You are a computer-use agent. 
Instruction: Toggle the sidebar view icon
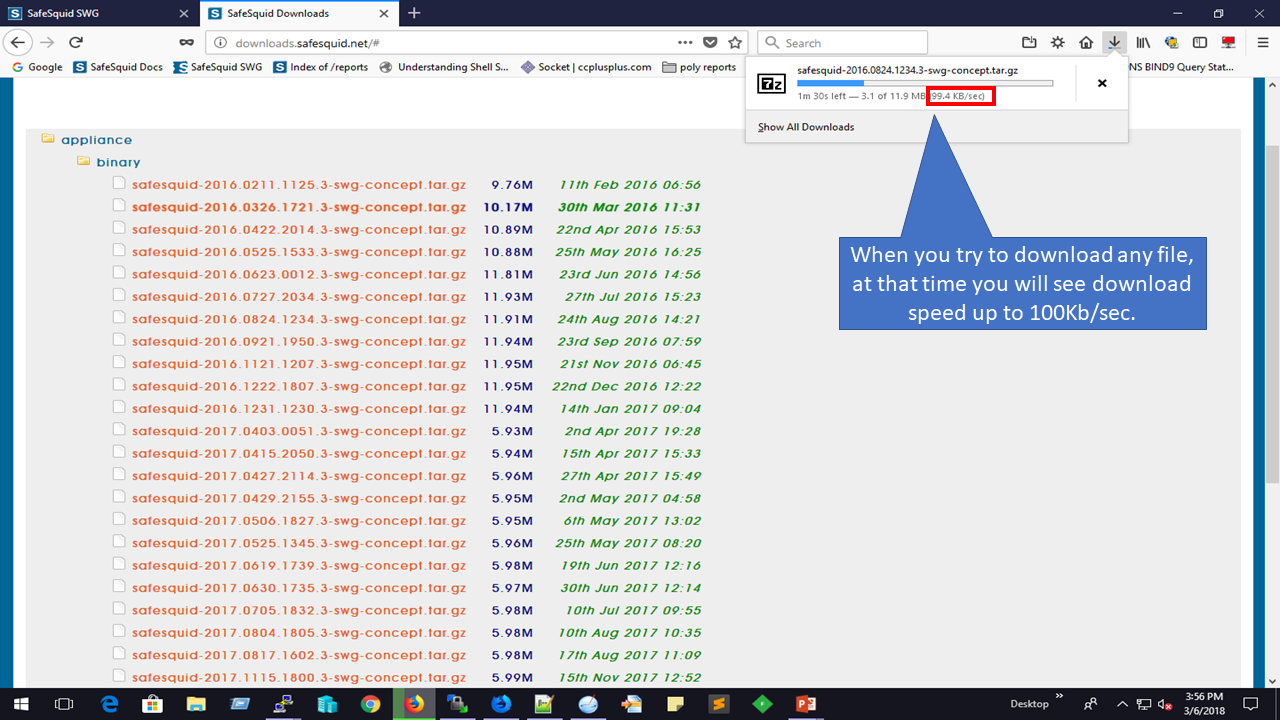(x=1200, y=42)
